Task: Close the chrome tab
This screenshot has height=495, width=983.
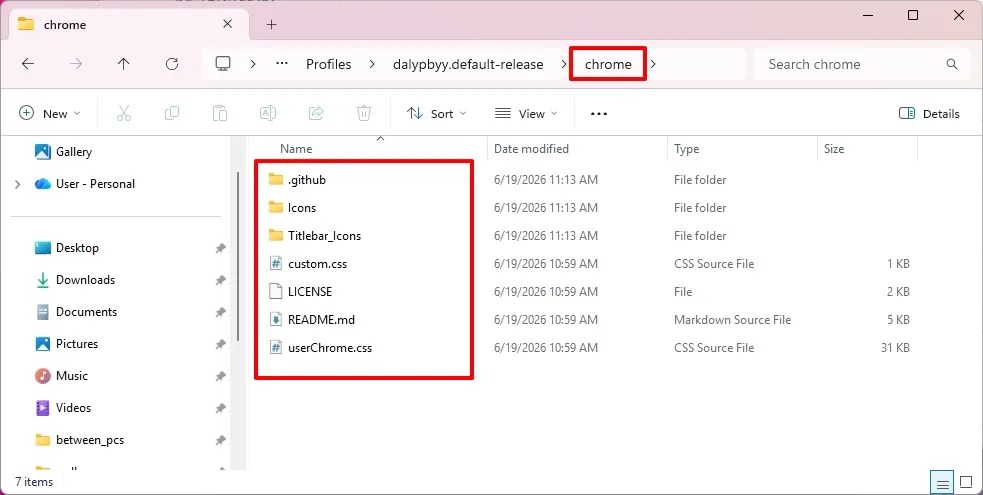Action: point(228,24)
